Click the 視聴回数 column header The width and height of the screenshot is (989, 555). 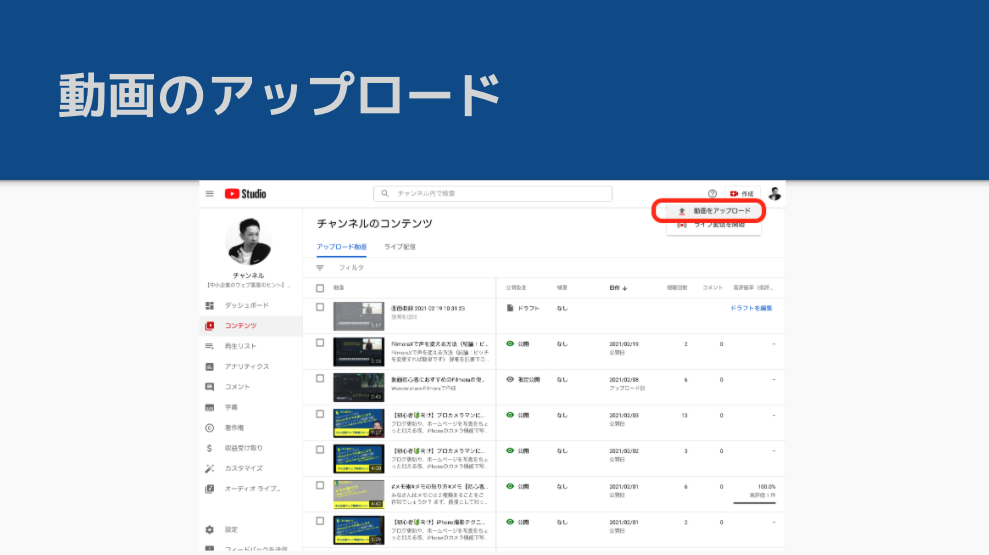(677, 288)
